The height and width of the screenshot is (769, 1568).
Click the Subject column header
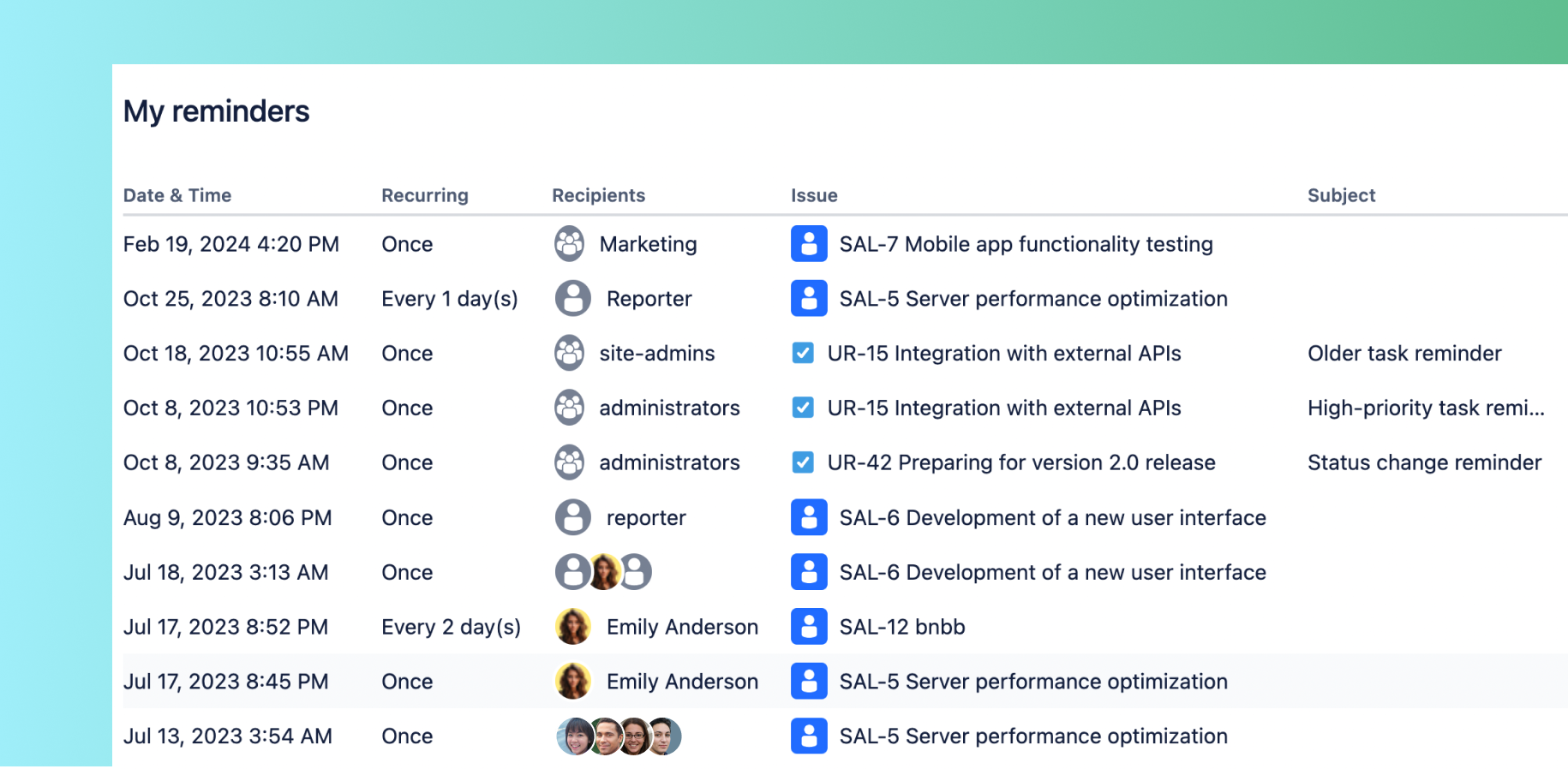(x=1341, y=195)
